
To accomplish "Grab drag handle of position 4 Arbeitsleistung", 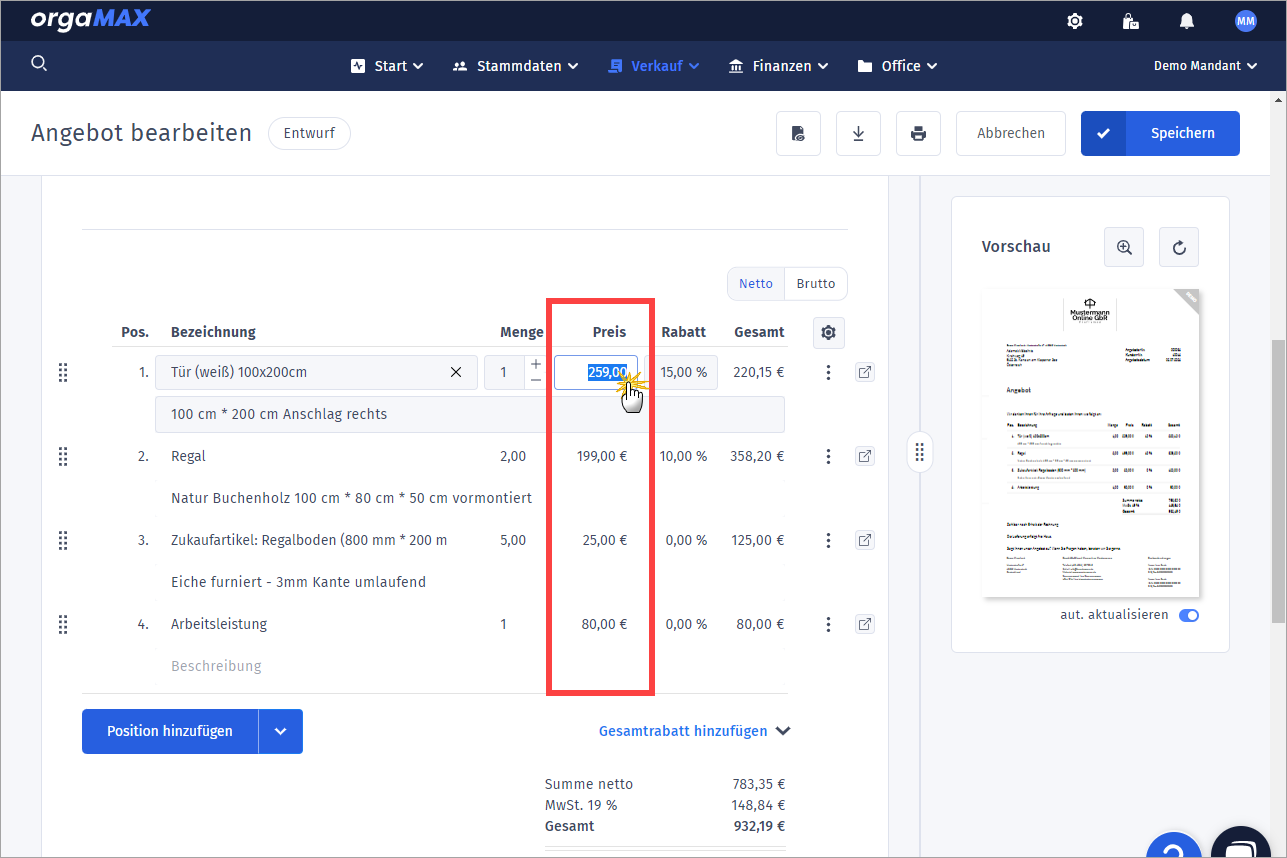I will (63, 624).
